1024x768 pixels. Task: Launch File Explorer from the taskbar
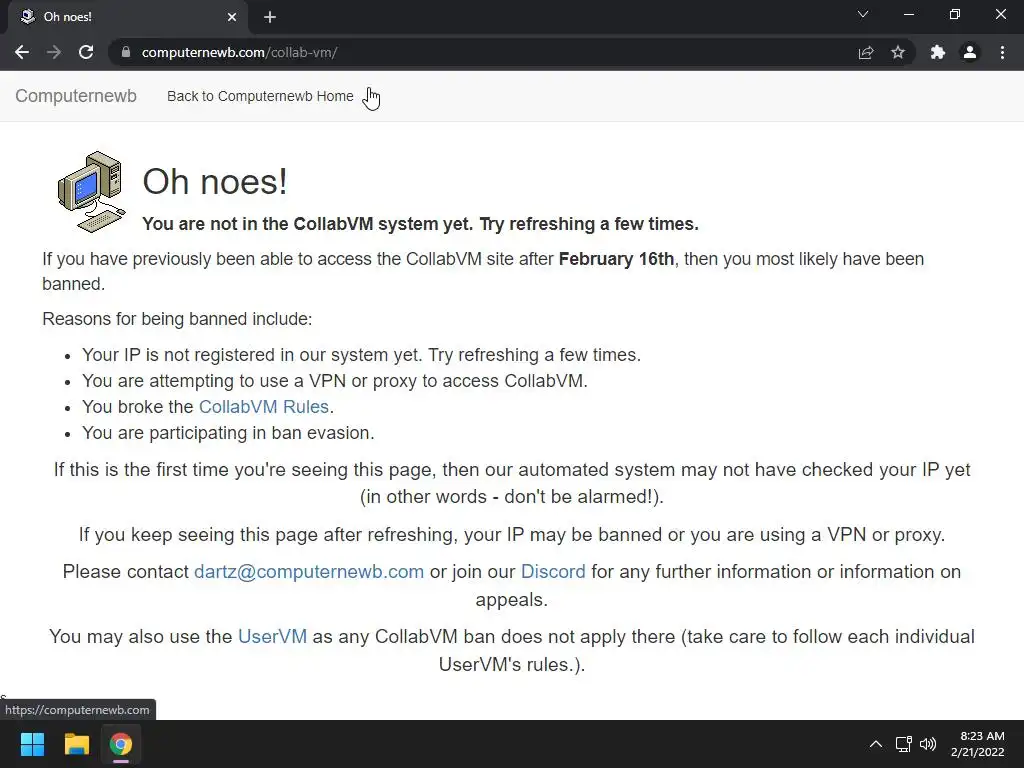(76, 744)
